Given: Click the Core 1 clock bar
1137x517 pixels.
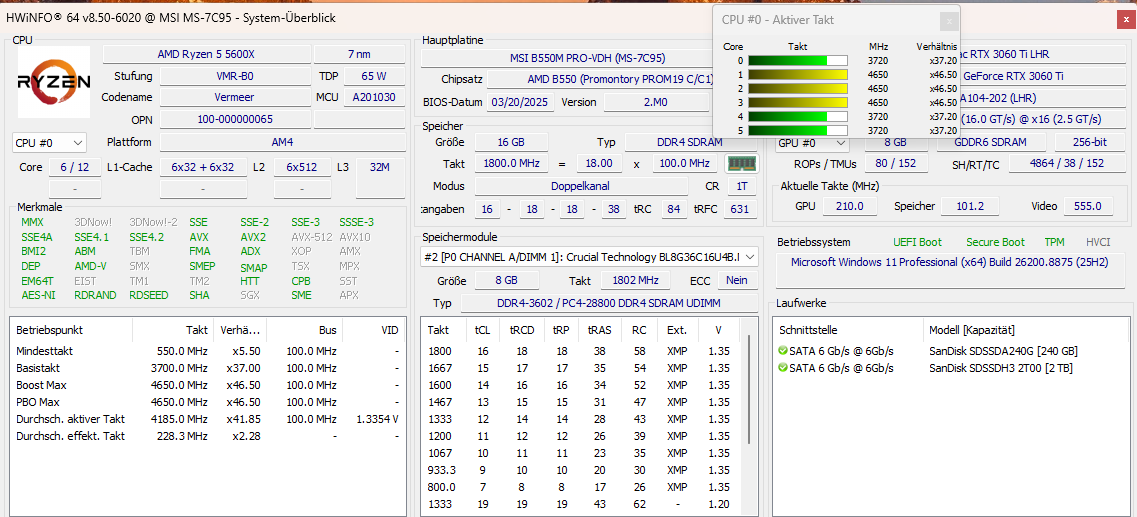Looking at the screenshot, I should pyautogui.click(x=798, y=75).
